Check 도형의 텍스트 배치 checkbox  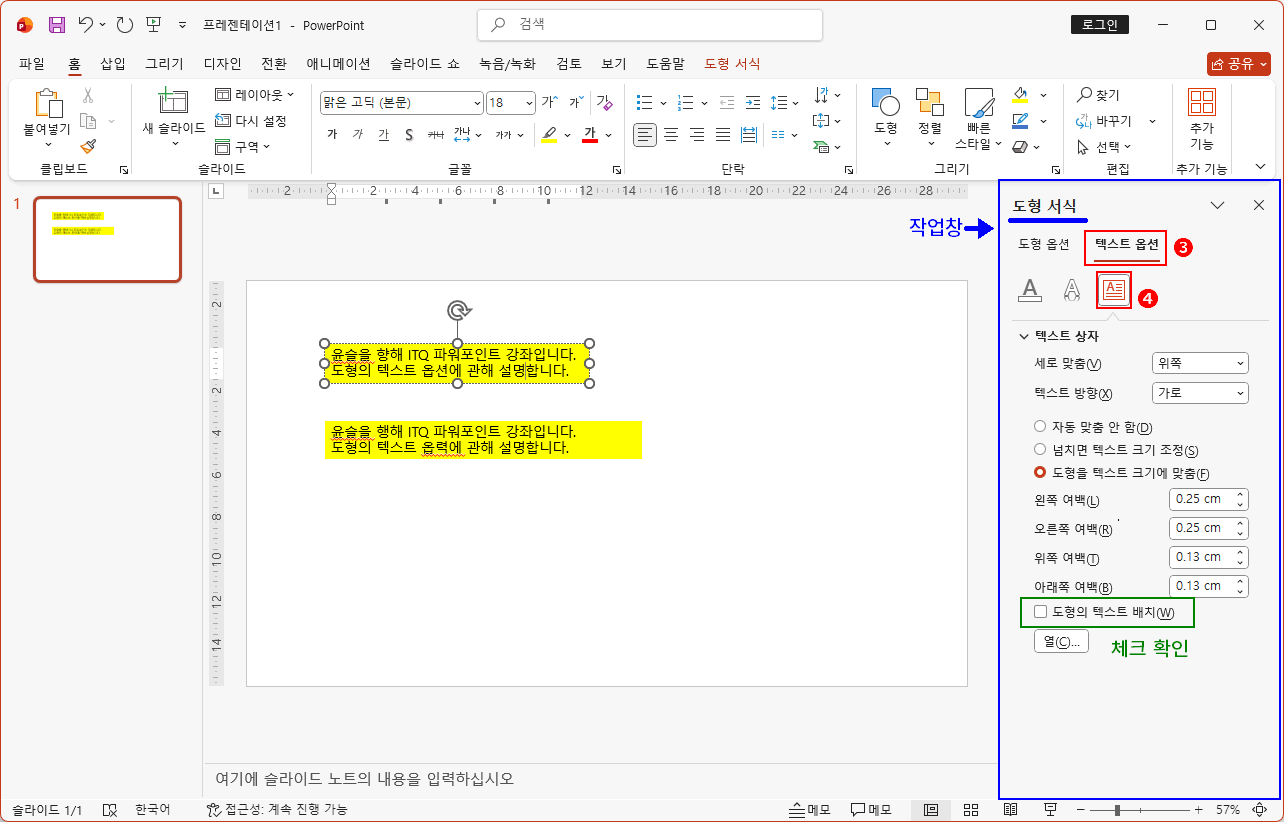pos(1040,611)
